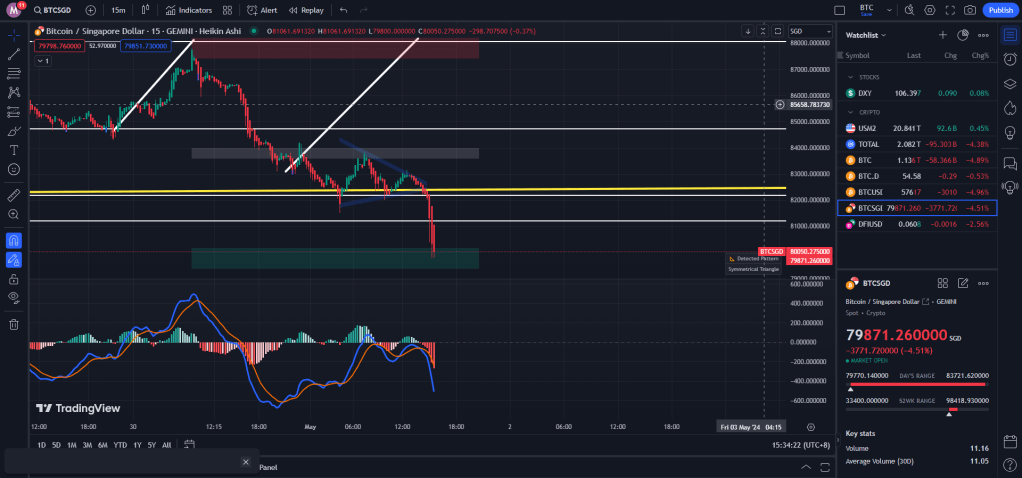Screen dimensions: 1022x478
Task: Click the Publish button
Action: 999,10
